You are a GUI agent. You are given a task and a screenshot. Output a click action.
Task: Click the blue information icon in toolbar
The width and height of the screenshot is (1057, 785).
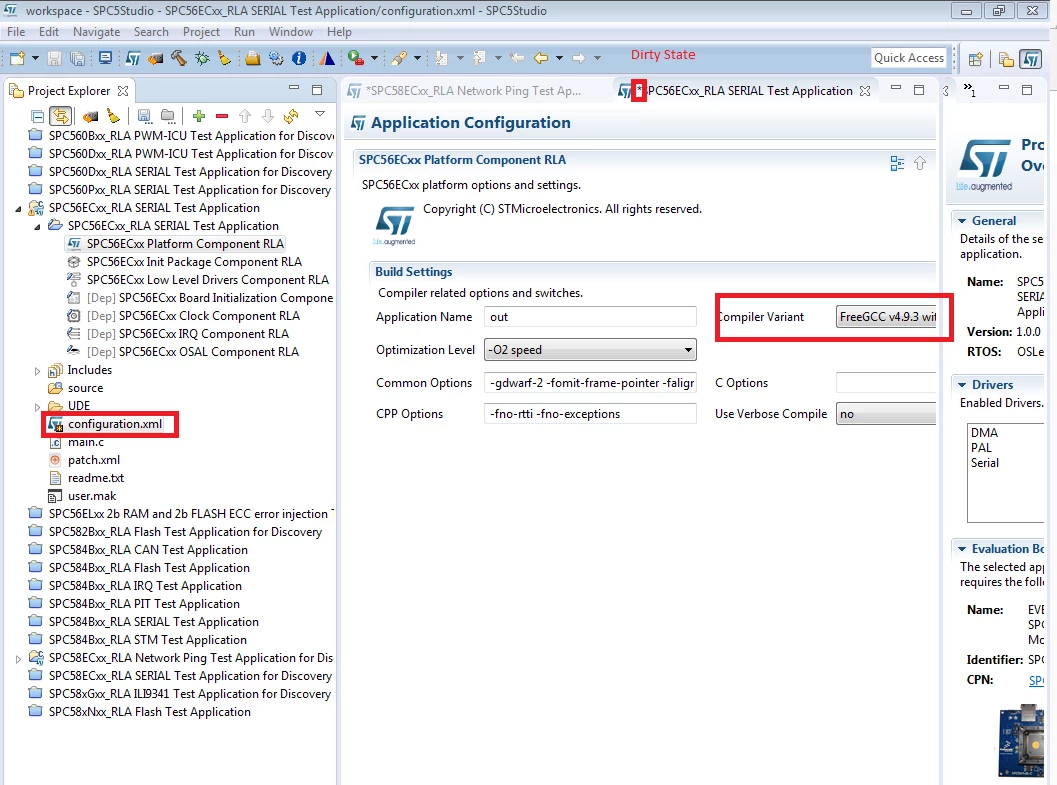tap(299, 59)
